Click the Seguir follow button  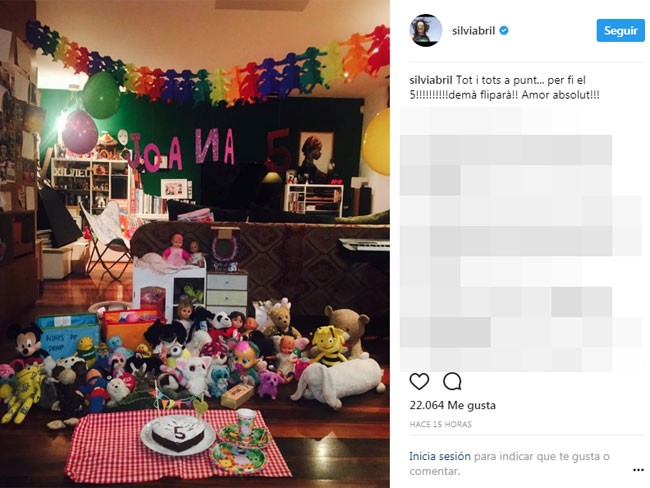pos(621,31)
